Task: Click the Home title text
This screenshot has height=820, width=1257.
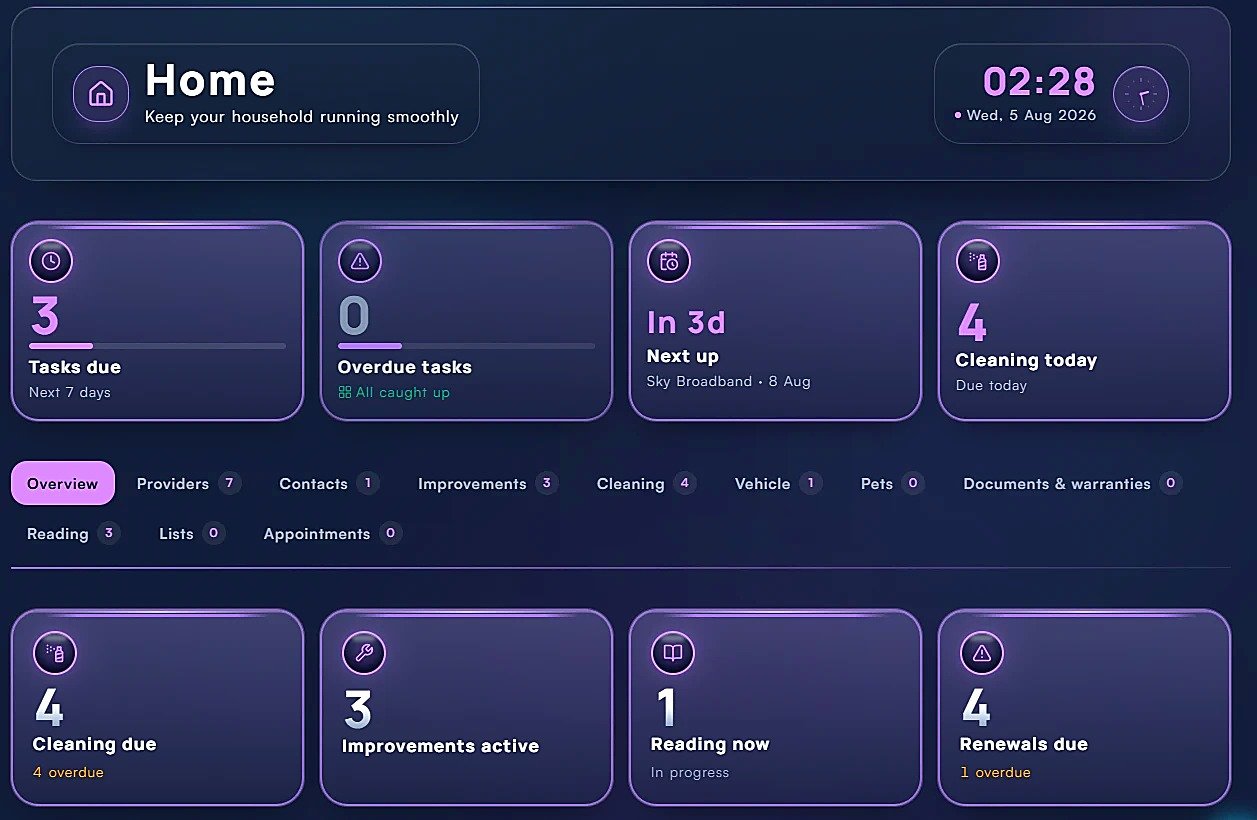Action: click(210, 80)
